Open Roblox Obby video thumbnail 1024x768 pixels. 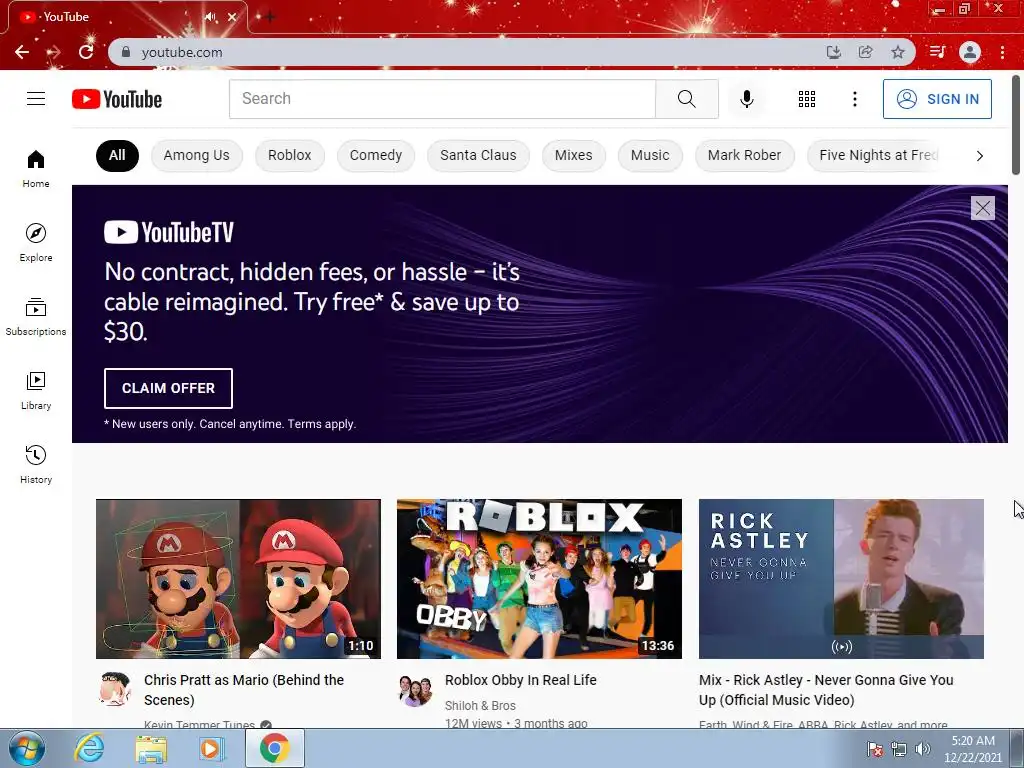[x=539, y=579]
